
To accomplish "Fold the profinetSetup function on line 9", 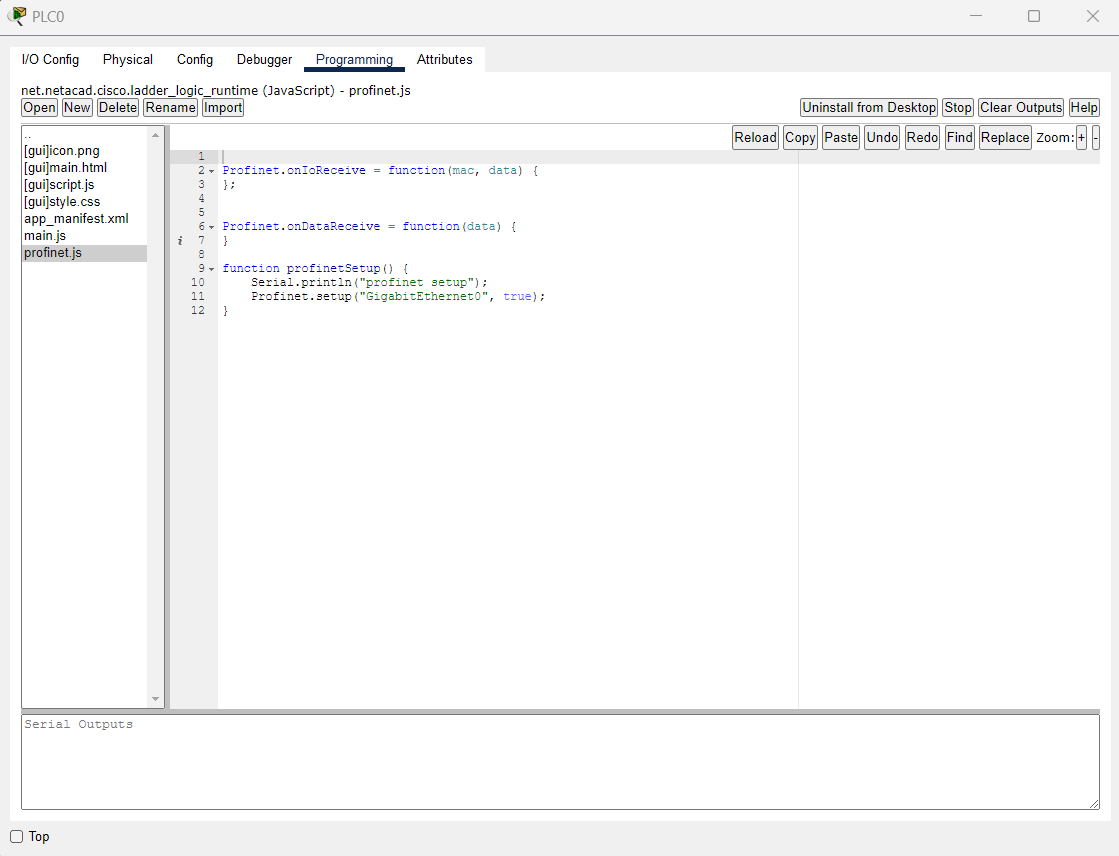I will pyautogui.click(x=211, y=269).
